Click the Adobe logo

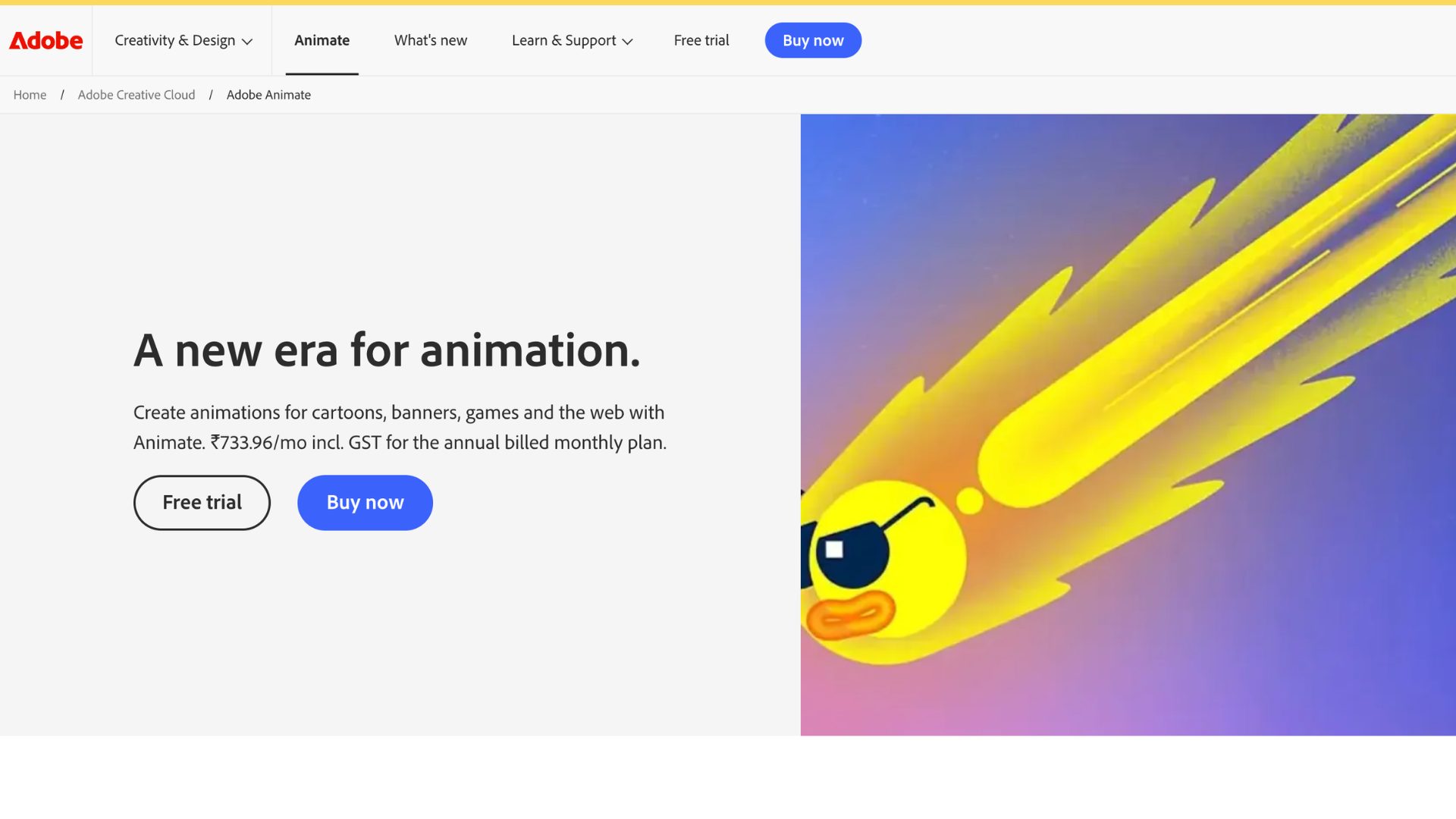(x=45, y=40)
